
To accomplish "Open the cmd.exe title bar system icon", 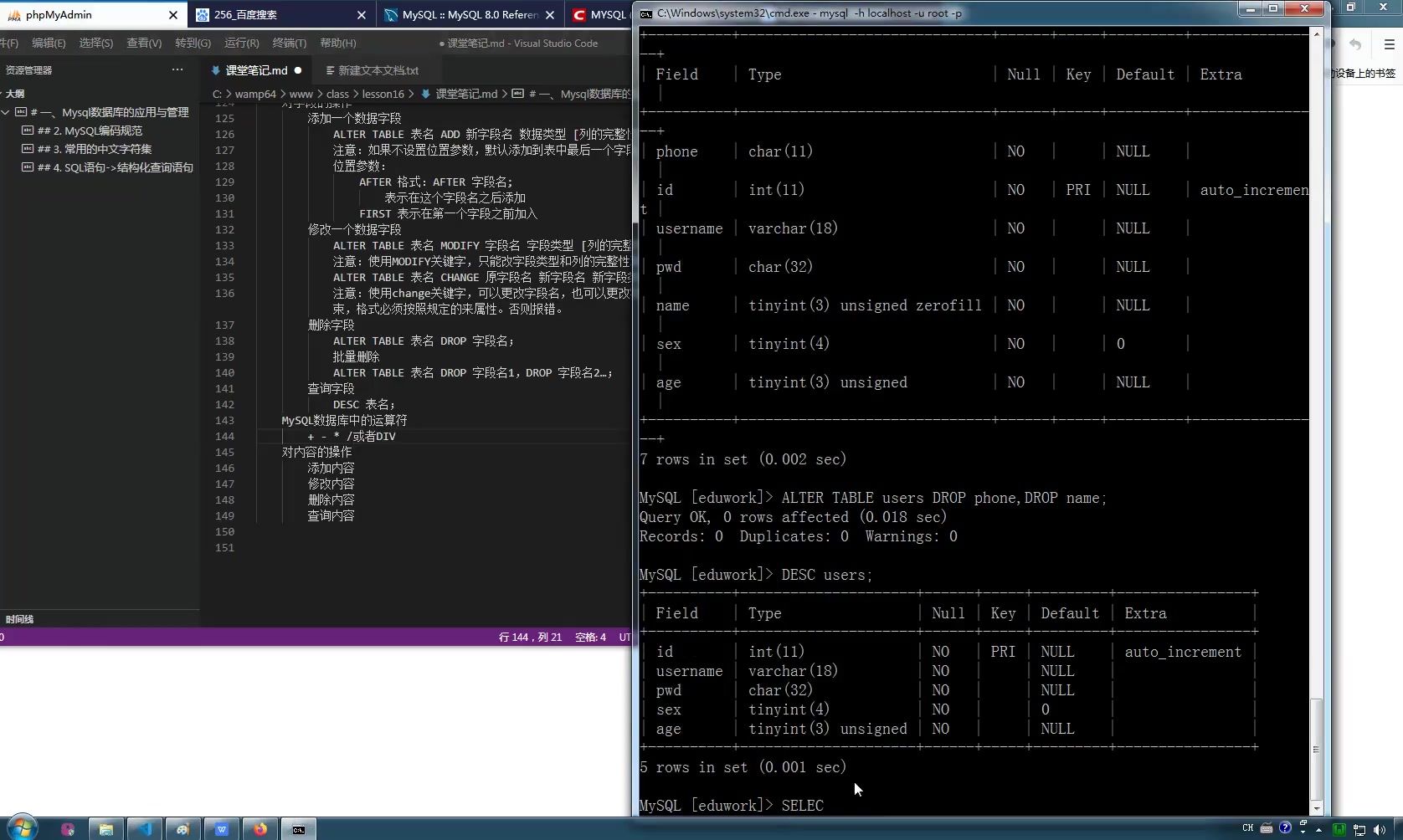I will 646,13.
